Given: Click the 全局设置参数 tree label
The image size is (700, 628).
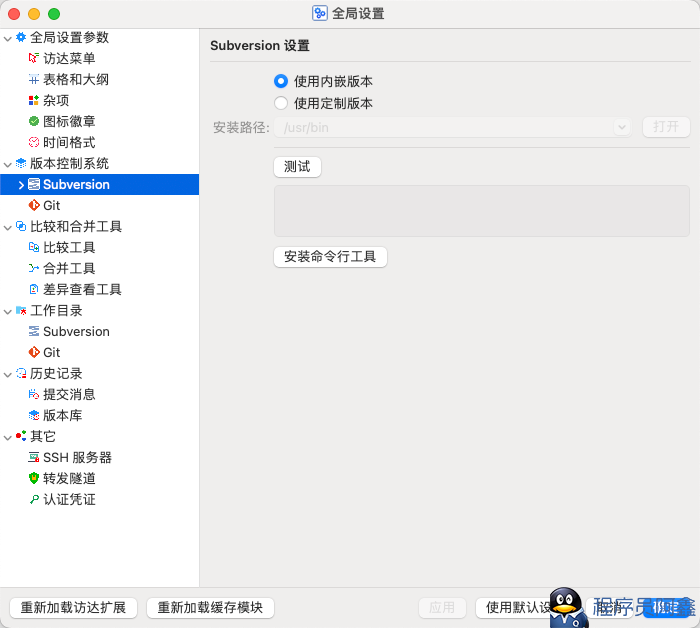Looking at the screenshot, I should (x=69, y=37).
